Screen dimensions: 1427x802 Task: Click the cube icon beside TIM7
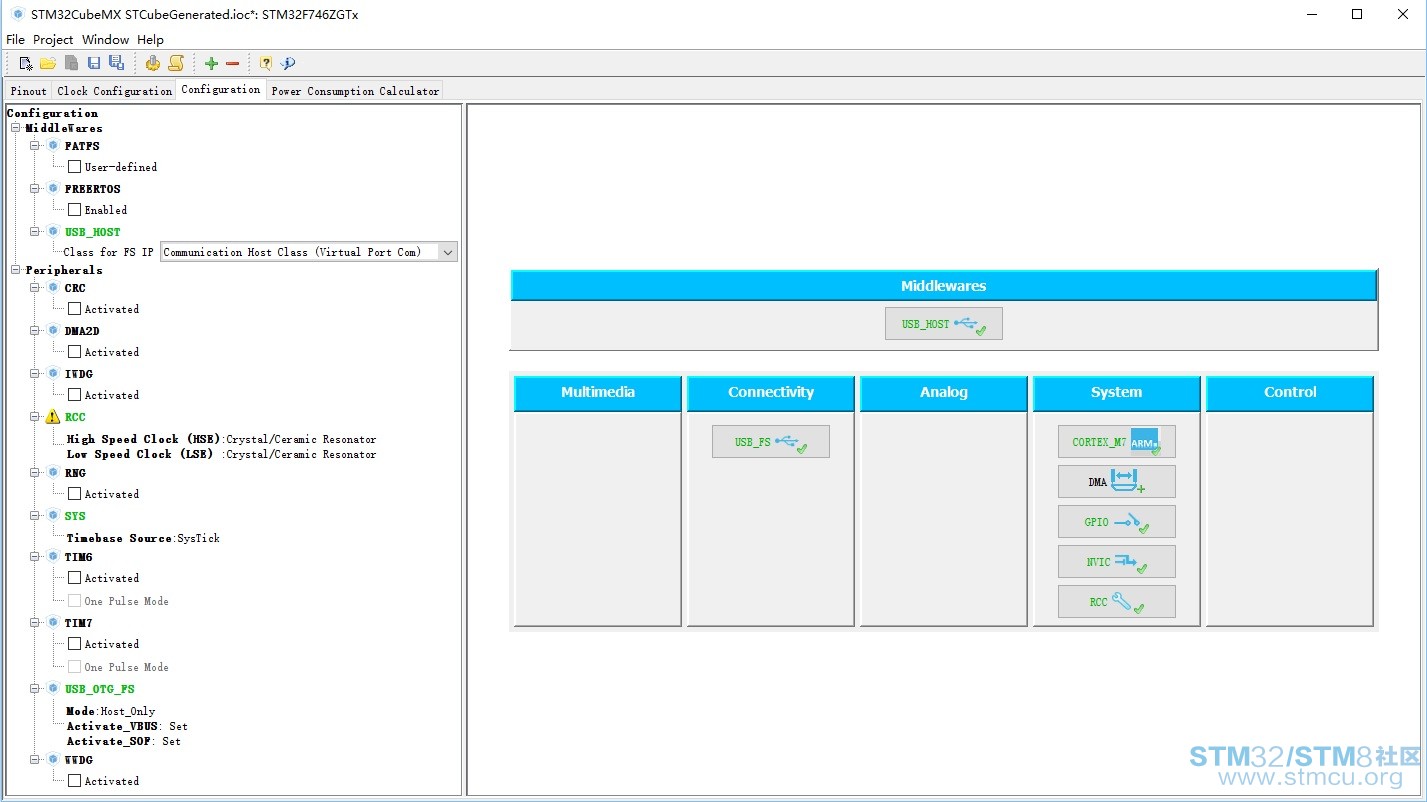53,622
